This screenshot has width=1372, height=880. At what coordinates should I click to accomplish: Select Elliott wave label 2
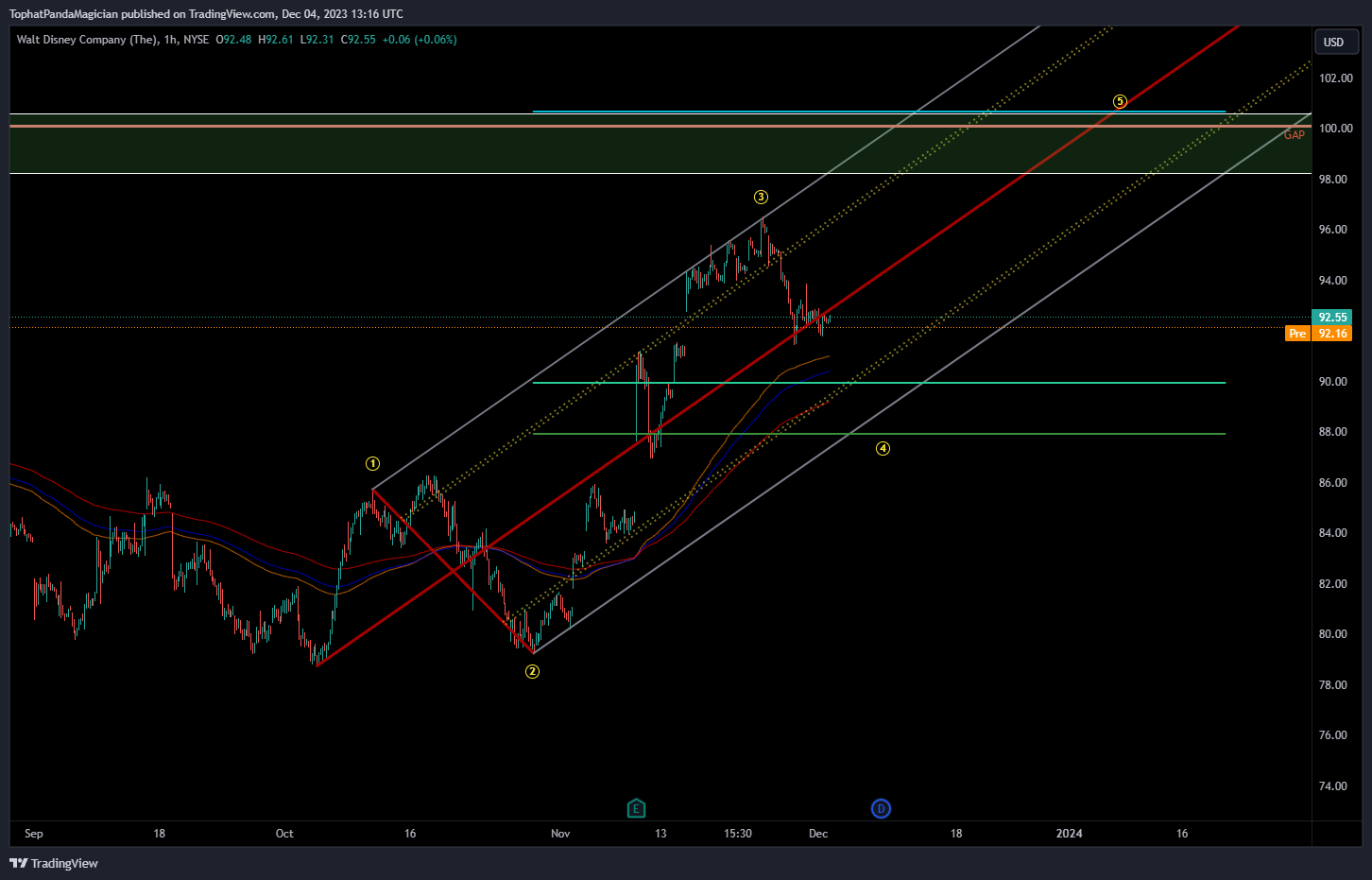[x=533, y=671]
